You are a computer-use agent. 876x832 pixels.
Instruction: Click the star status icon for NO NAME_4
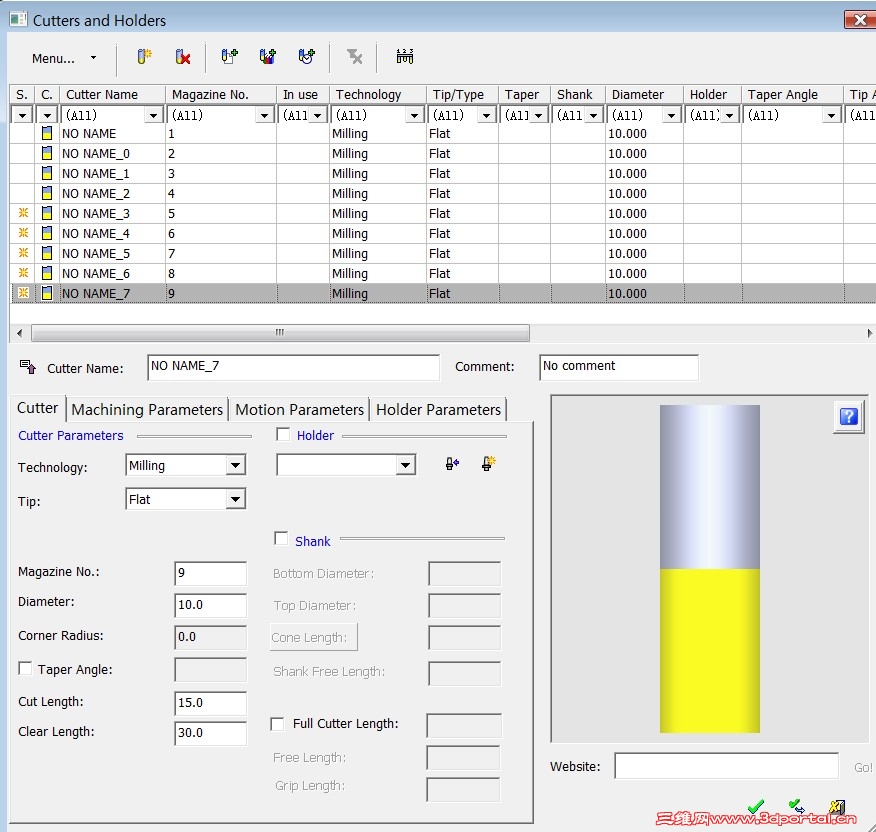tap(23, 233)
